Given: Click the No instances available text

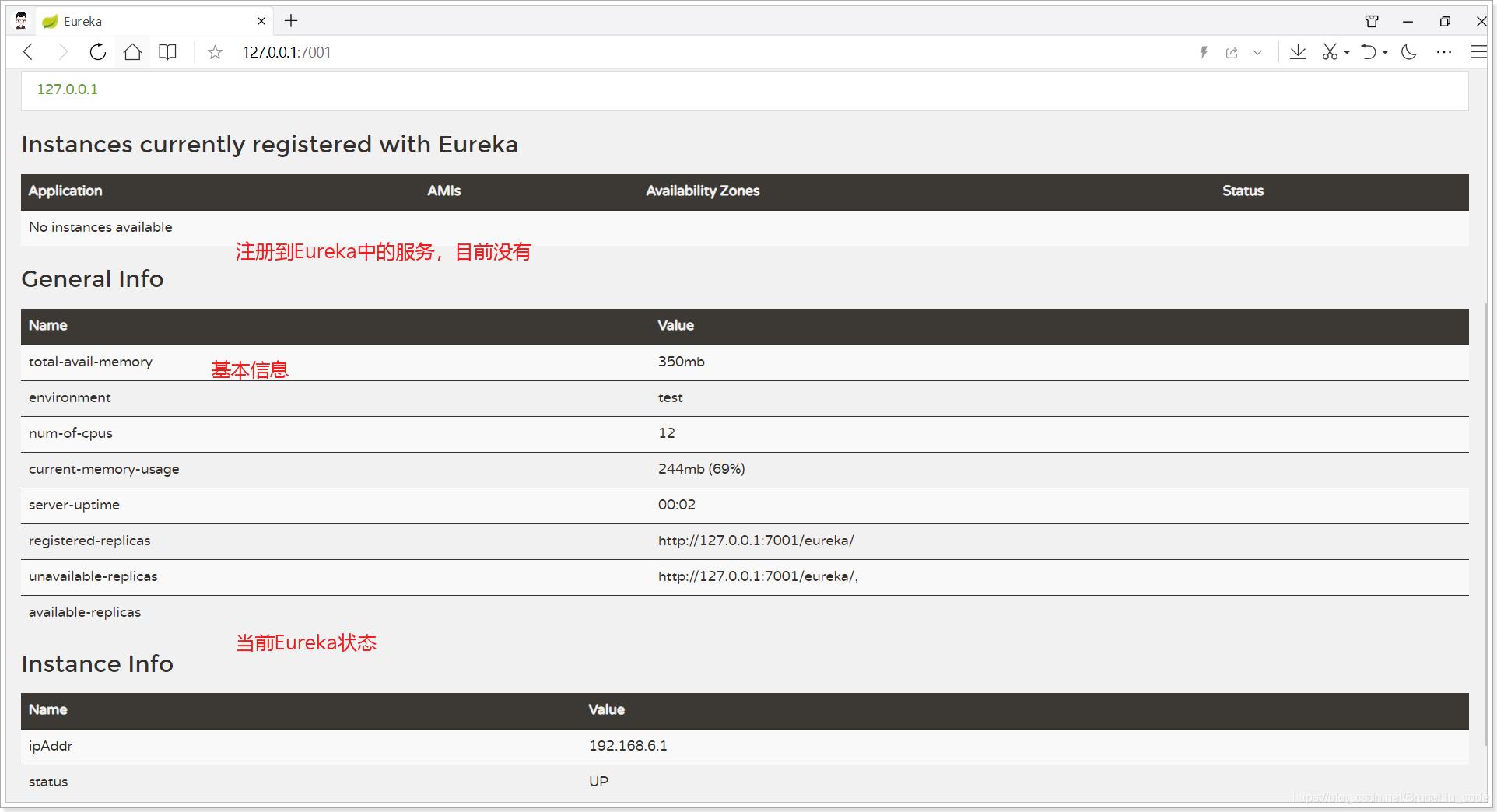Looking at the screenshot, I should pyautogui.click(x=100, y=227).
